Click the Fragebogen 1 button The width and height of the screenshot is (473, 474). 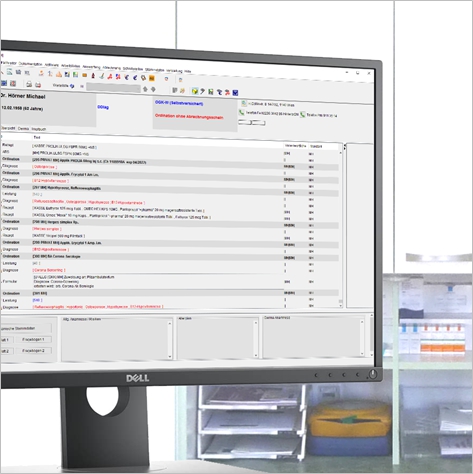(33, 339)
